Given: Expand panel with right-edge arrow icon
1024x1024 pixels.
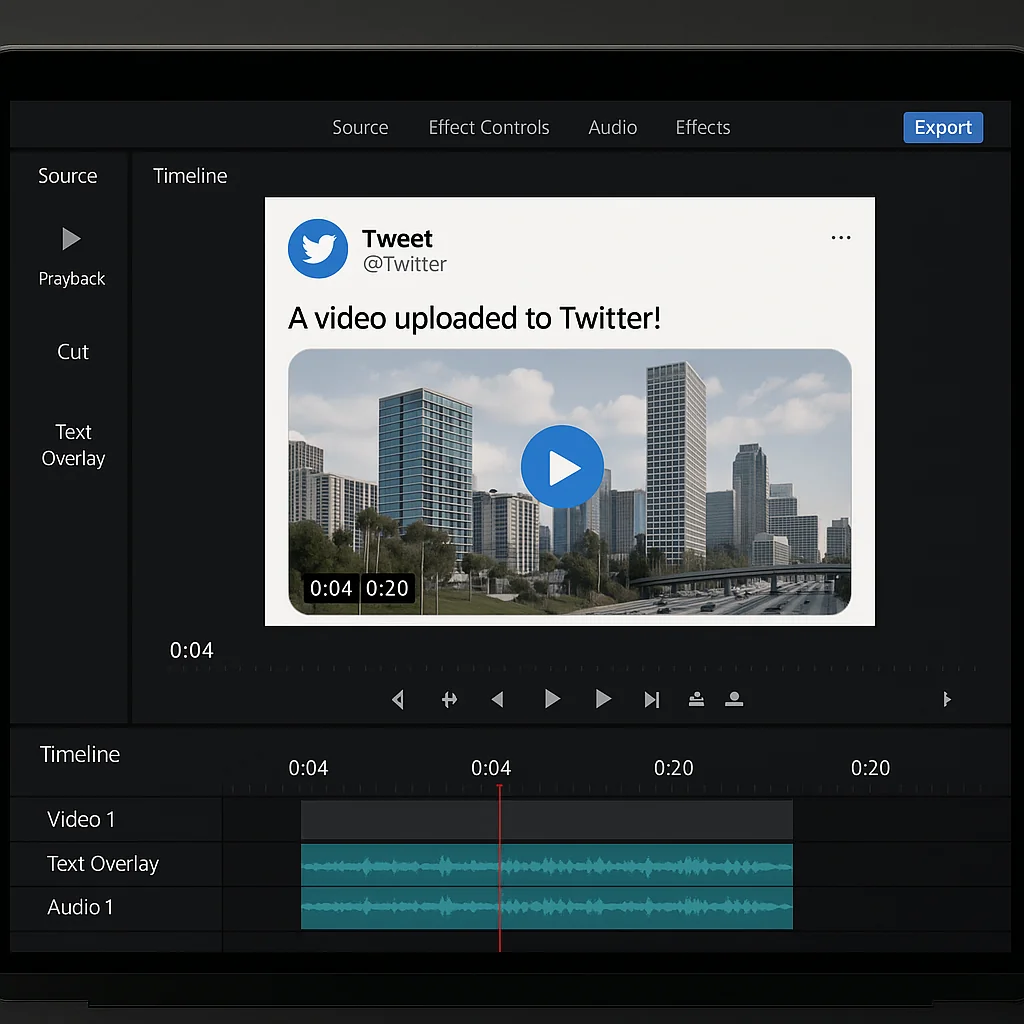Looking at the screenshot, I should pos(947,699).
